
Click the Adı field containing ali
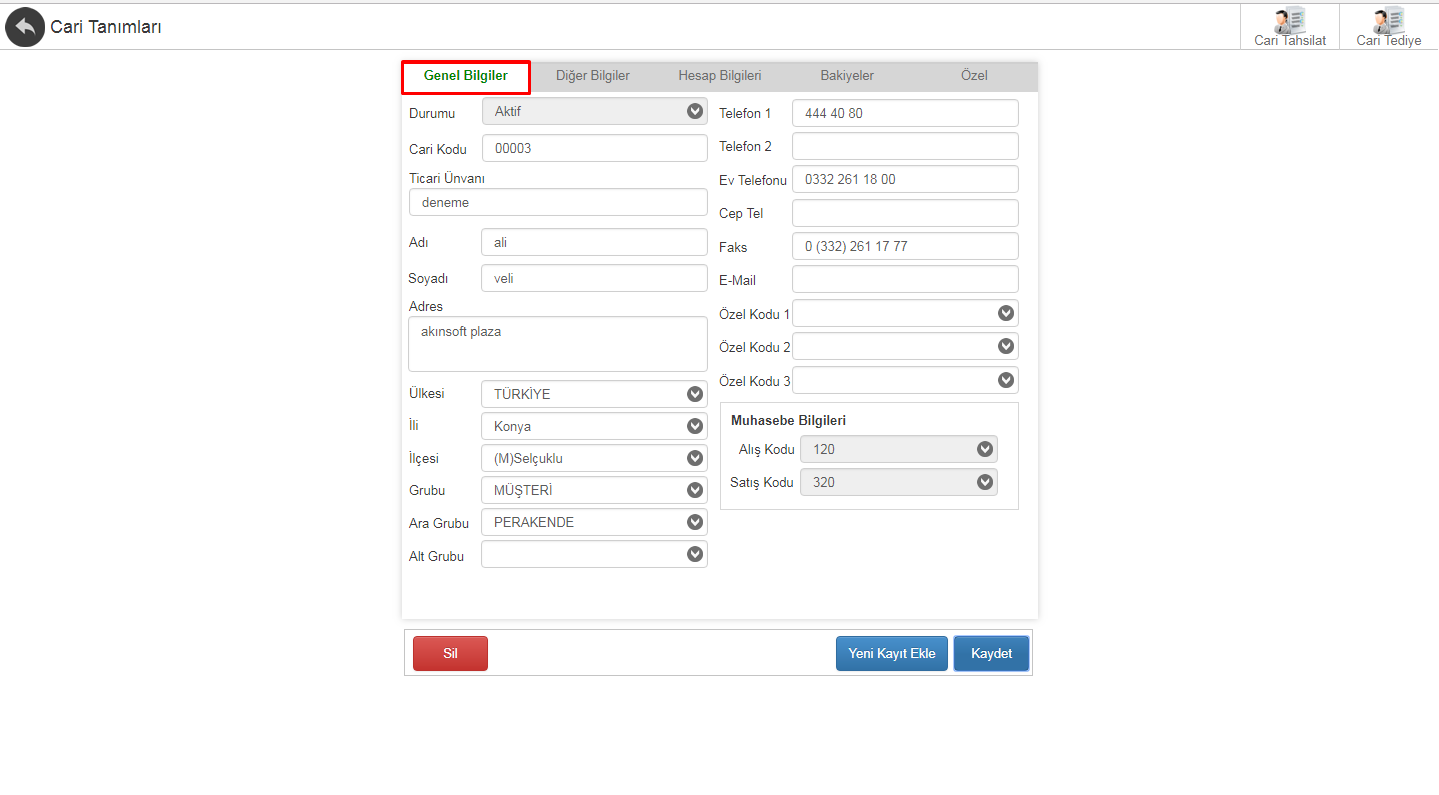click(x=594, y=242)
